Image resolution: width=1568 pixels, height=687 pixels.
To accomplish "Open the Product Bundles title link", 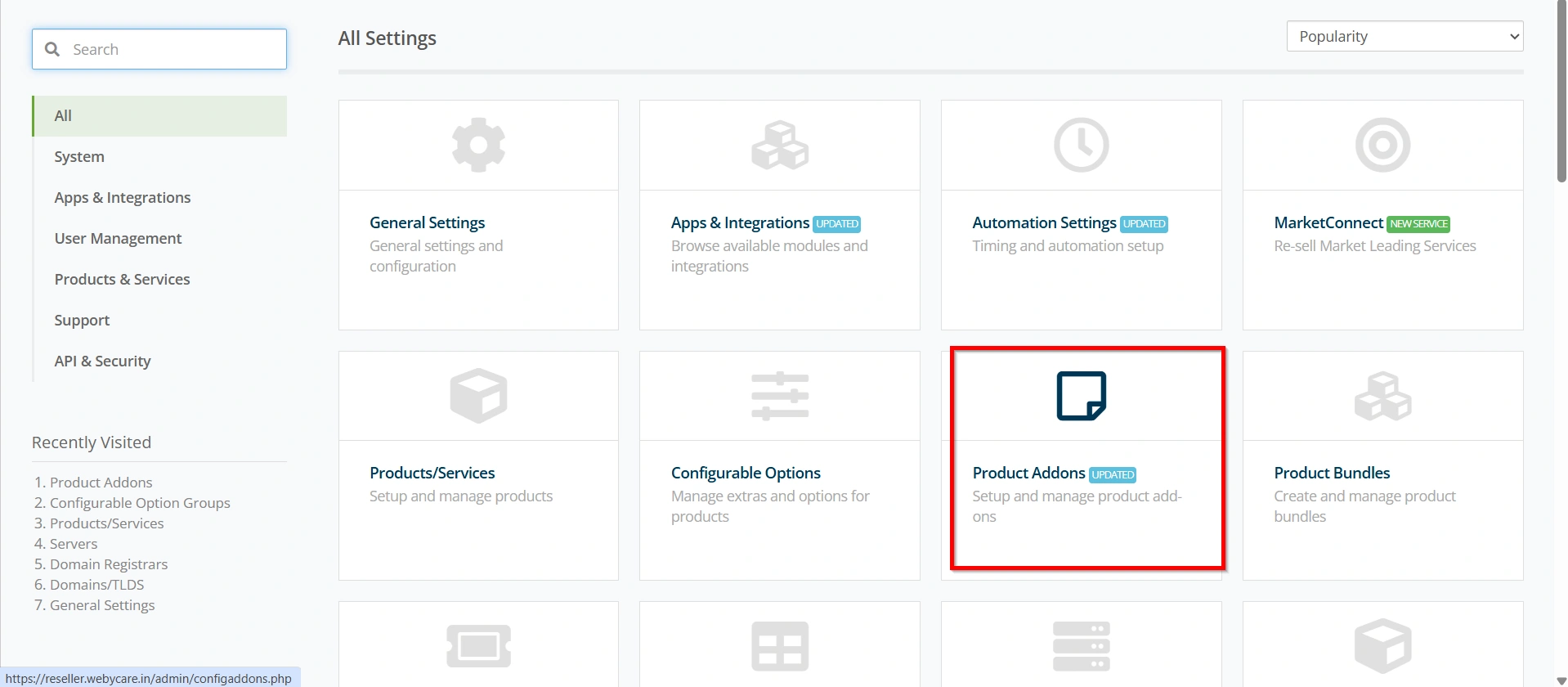I will pos(1332,473).
